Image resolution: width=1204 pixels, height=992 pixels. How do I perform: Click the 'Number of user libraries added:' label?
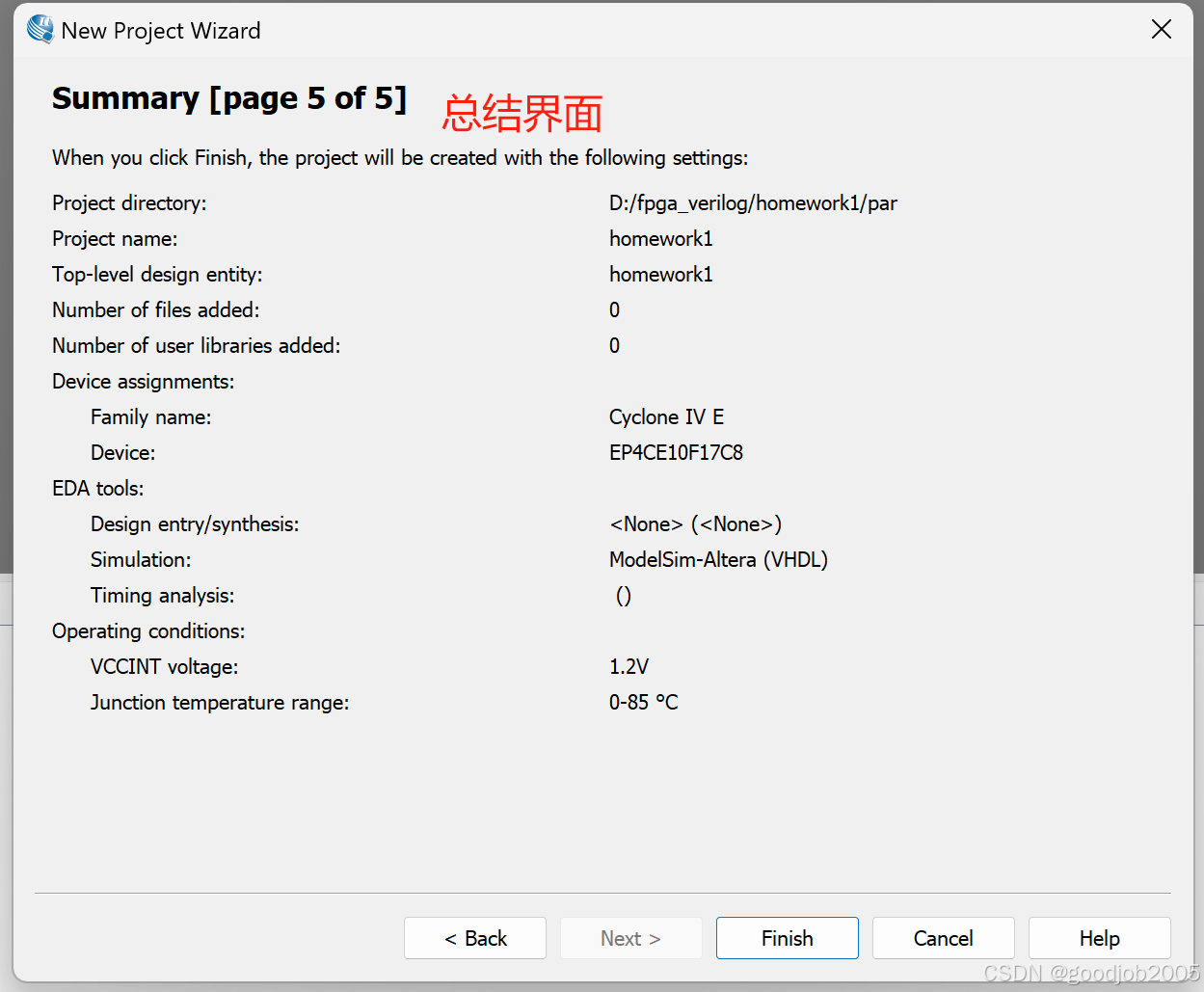pos(197,346)
